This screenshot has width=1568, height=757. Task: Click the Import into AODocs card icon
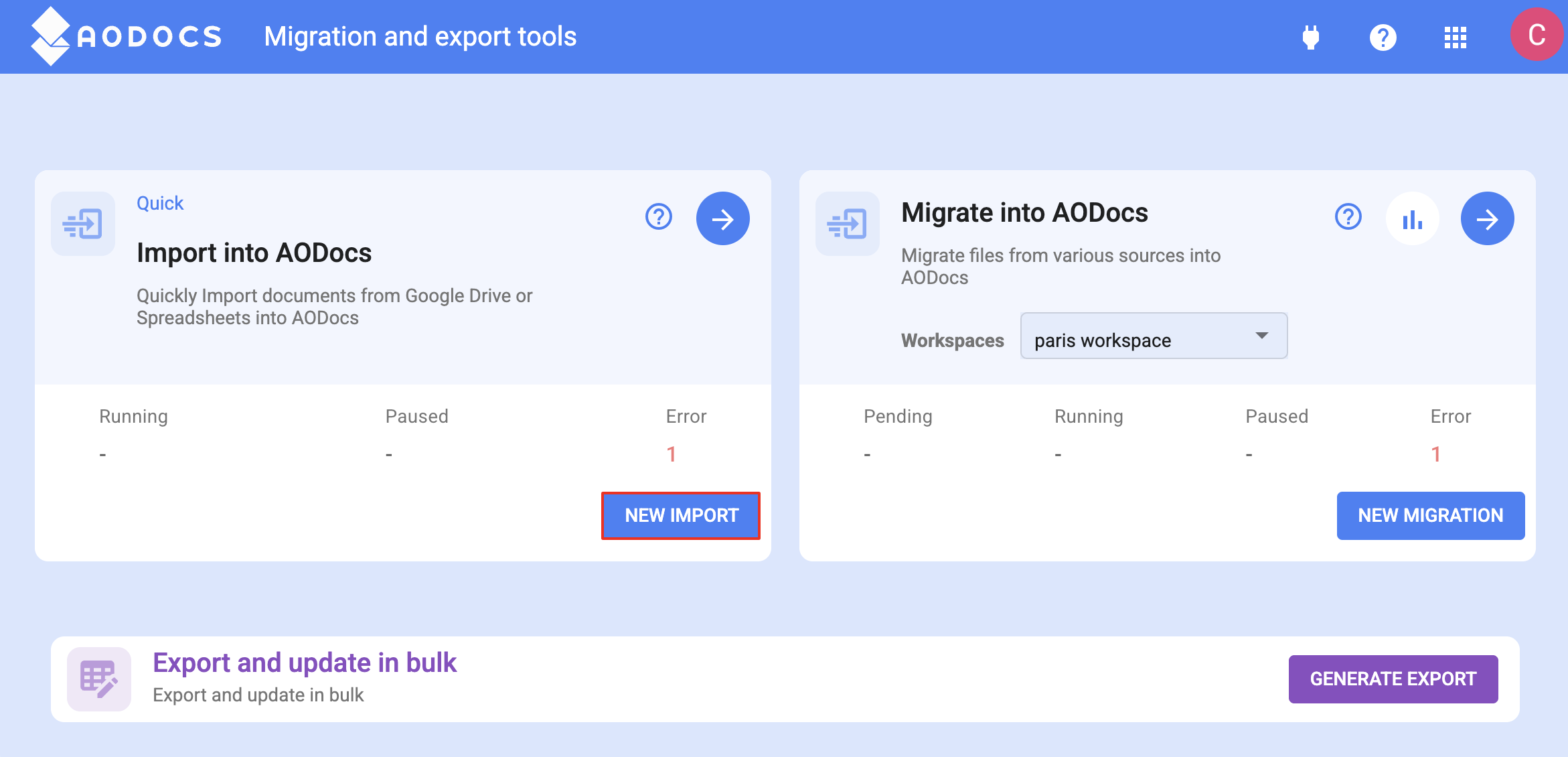[x=83, y=224]
